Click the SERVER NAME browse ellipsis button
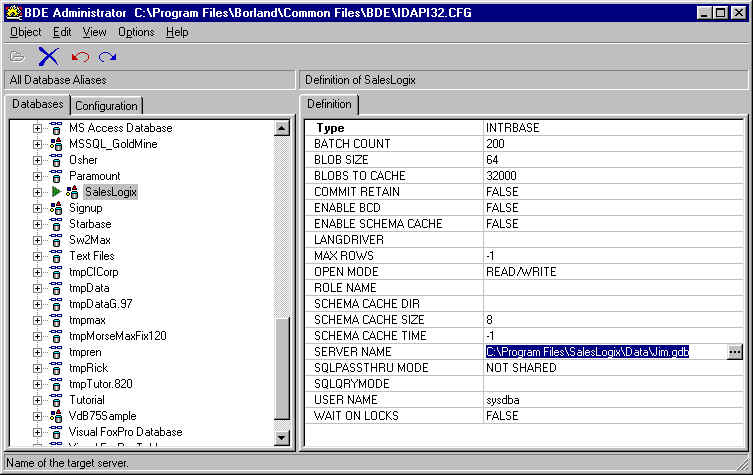The width and height of the screenshot is (753, 475). tap(735, 352)
